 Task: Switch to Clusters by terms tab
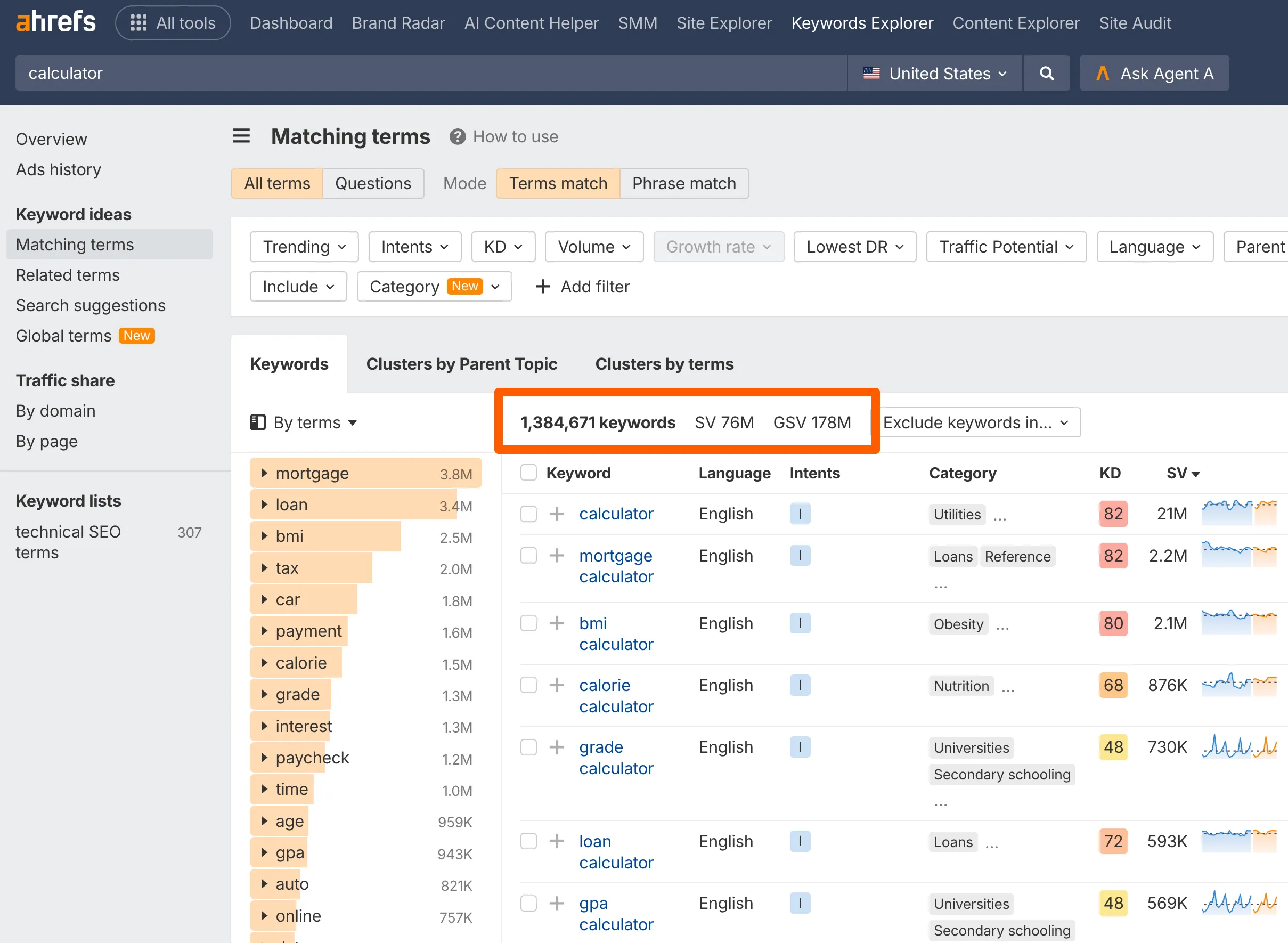click(x=664, y=363)
